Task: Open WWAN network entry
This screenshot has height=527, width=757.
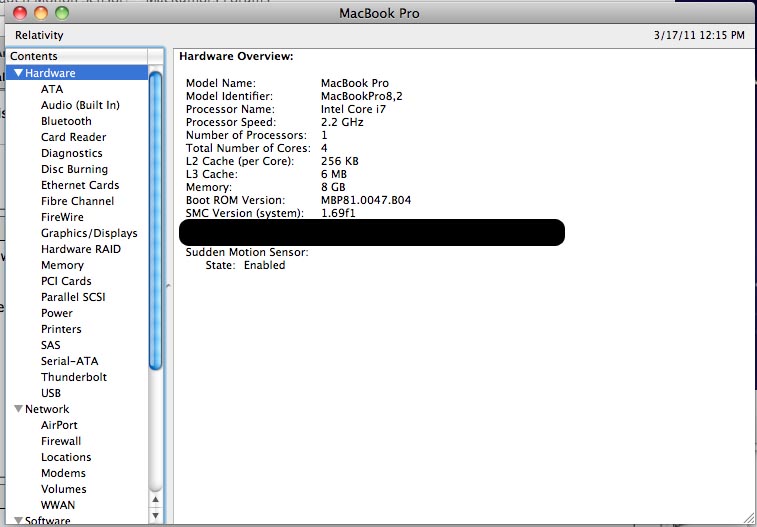Action: [x=58, y=505]
